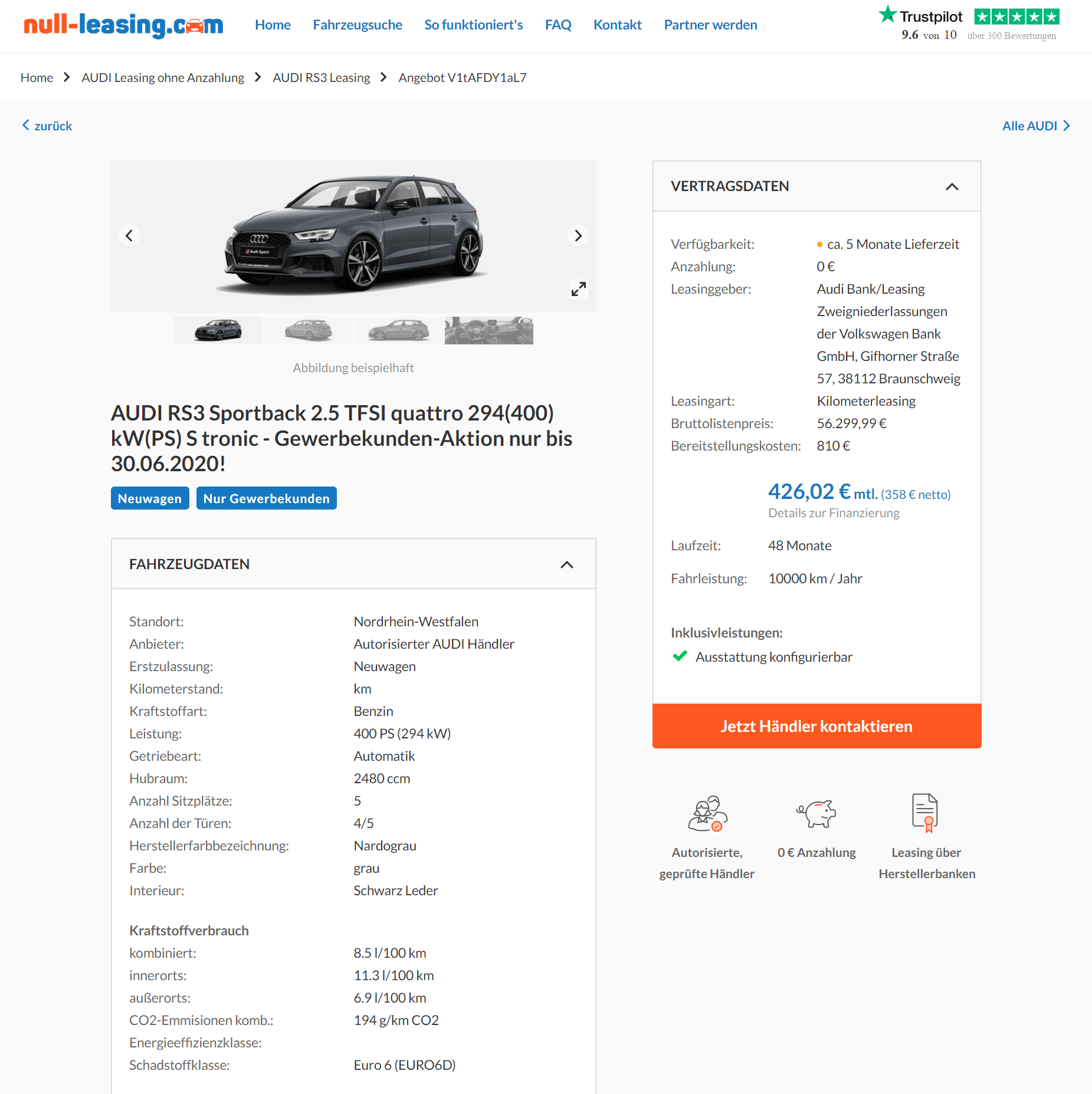1092x1094 pixels.
Task: Click the piggy bank 0 € Anzahlung icon
Action: point(816,813)
